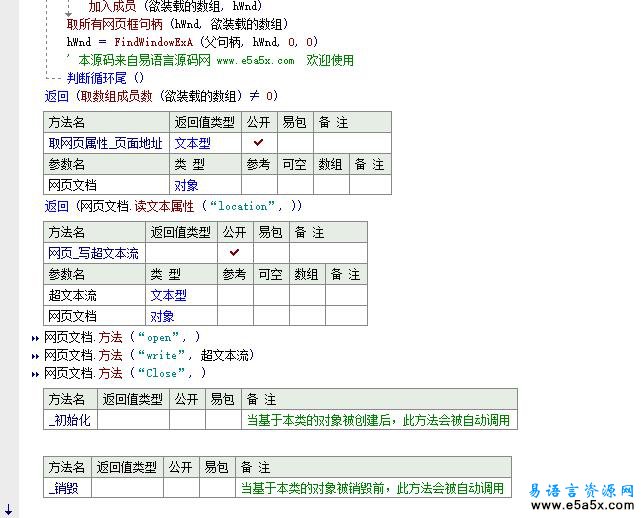Click the _销毁 remark 当基于本类的对象被销毁前
This screenshot has height=518, width=643.
(x=372, y=488)
